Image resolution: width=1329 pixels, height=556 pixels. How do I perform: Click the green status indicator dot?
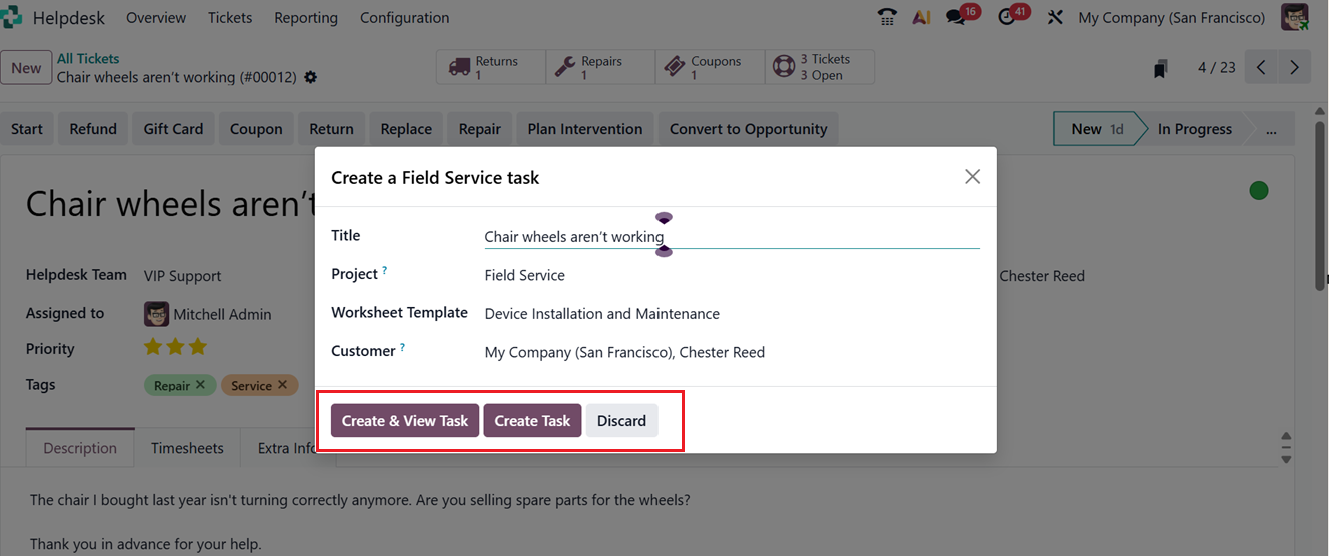click(x=1259, y=190)
